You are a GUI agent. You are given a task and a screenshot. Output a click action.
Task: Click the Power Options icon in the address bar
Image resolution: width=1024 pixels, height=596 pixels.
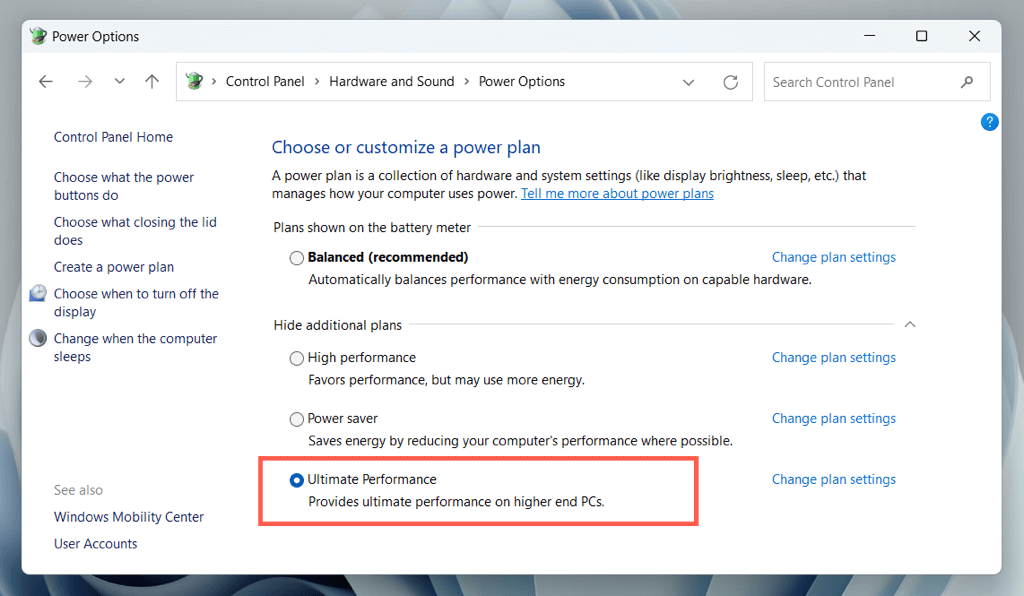click(195, 82)
